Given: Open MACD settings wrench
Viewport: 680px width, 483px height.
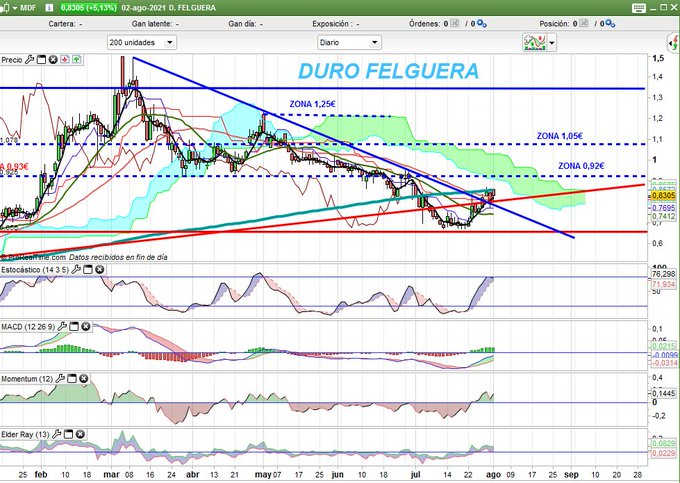Looking at the screenshot, I should tap(62, 326).
